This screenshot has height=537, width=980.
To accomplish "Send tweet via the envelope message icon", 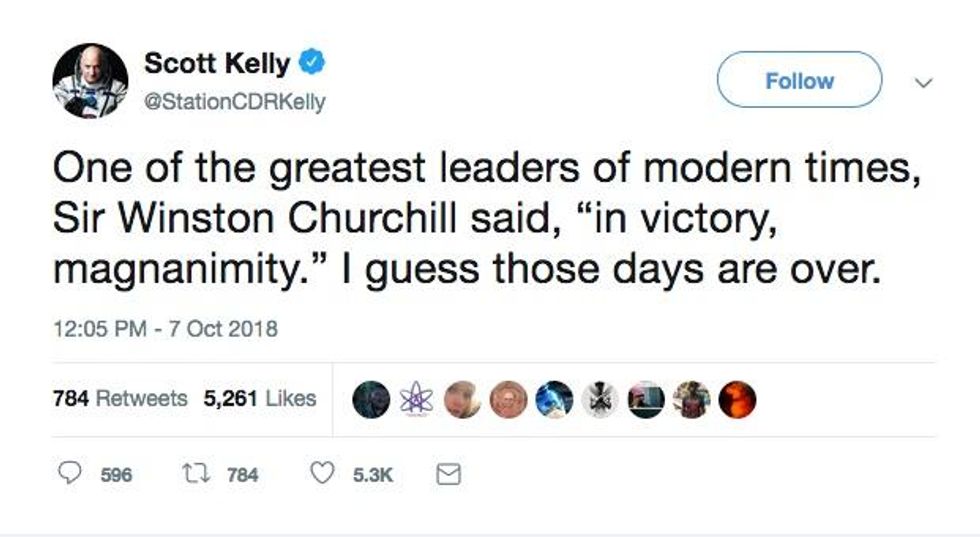I will click(449, 476).
